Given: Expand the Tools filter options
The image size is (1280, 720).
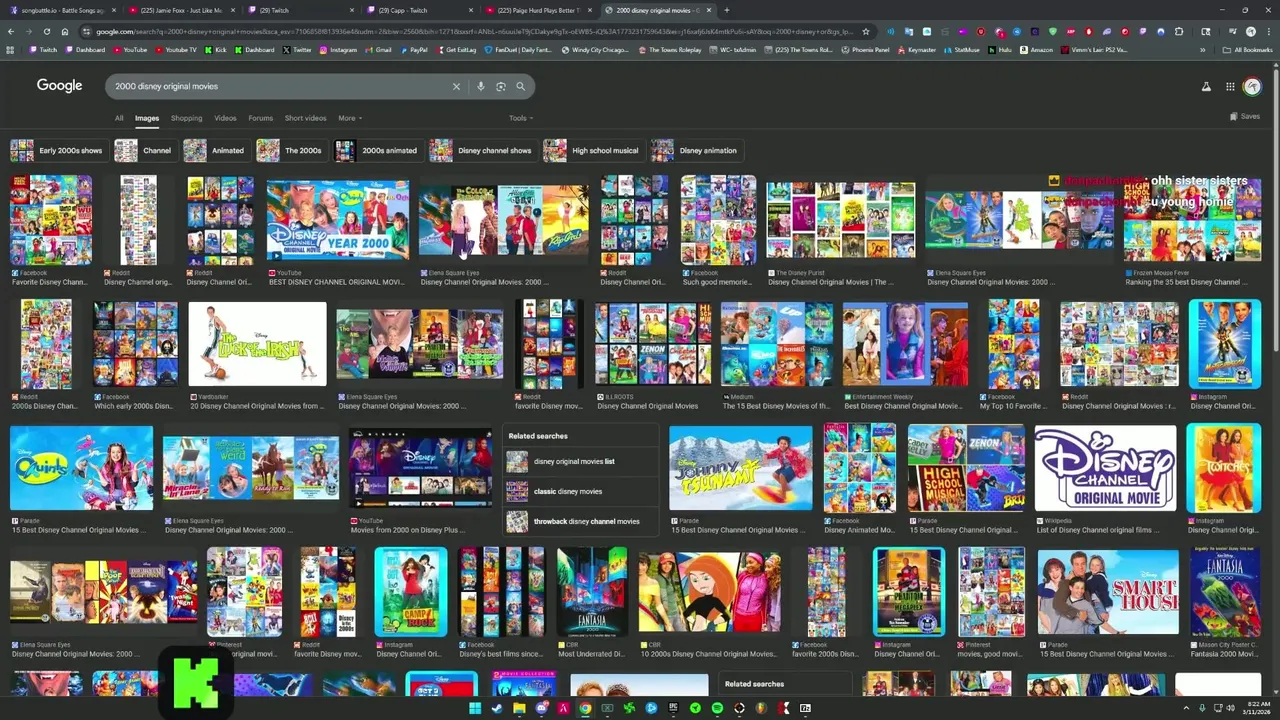Looking at the screenshot, I should click(x=521, y=118).
